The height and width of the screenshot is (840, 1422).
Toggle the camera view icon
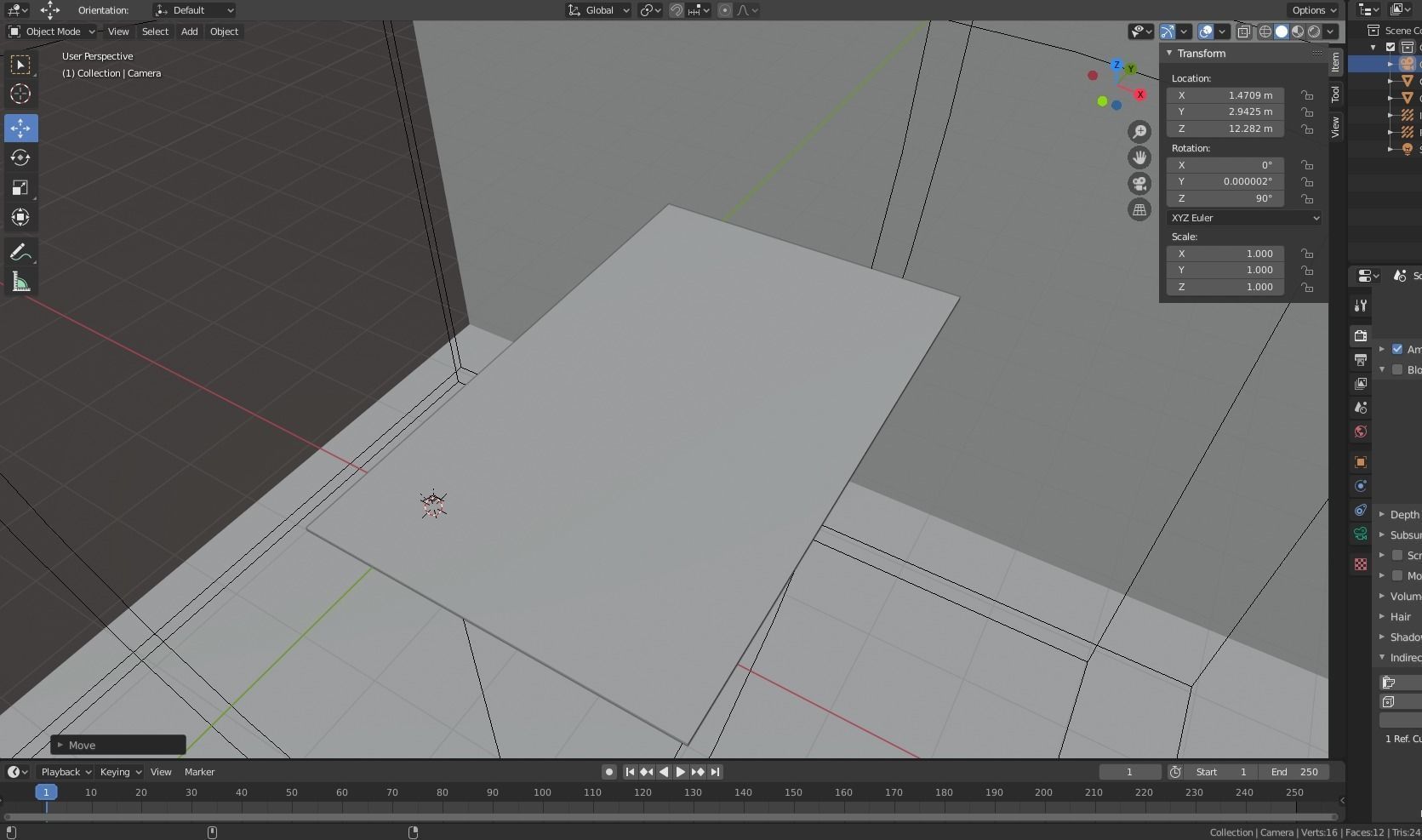[1139, 184]
